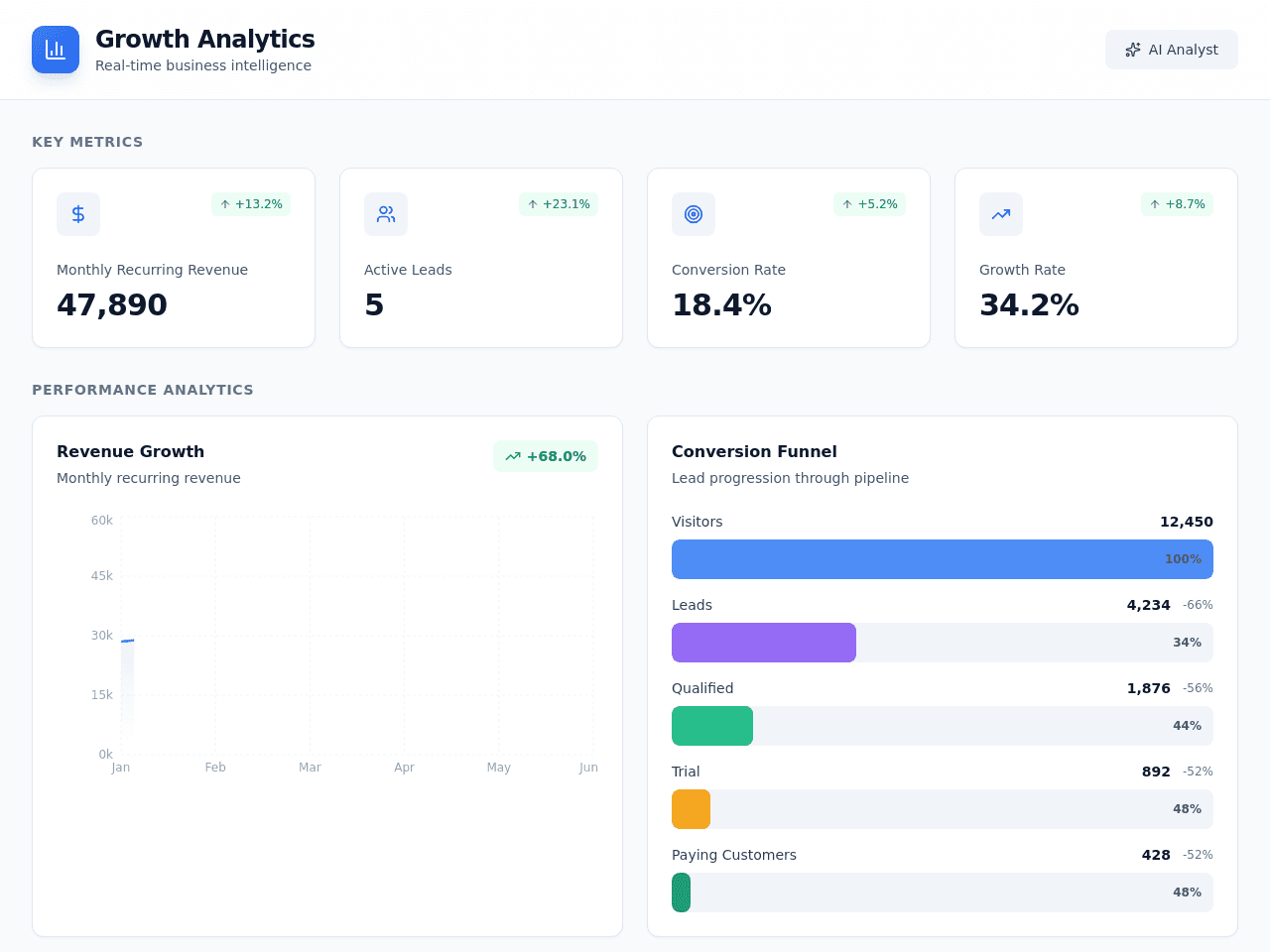Click the Revenue Growth chart title
The height and width of the screenshot is (952, 1270).
click(x=130, y=451)
